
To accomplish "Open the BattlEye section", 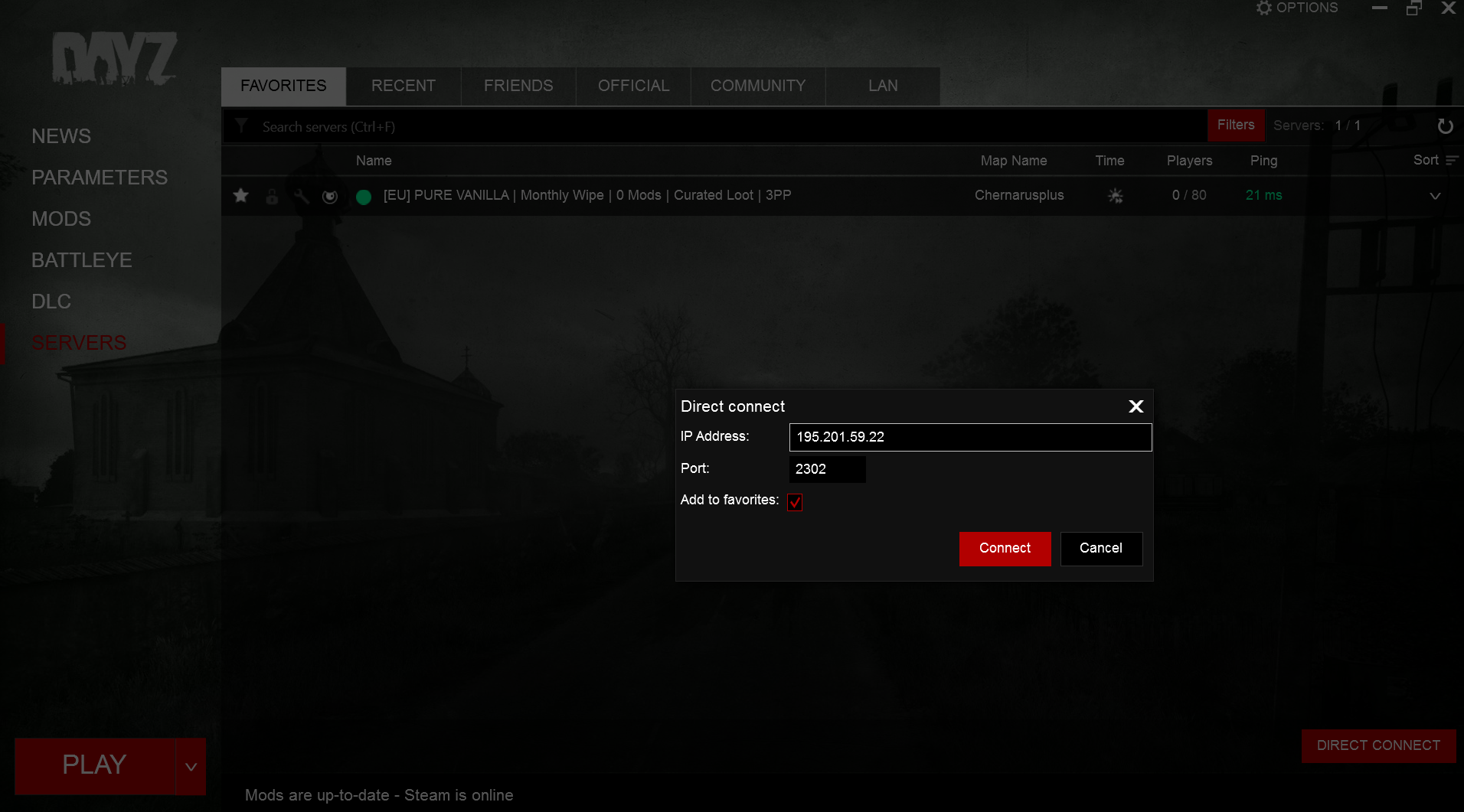I will pos(82,260).
